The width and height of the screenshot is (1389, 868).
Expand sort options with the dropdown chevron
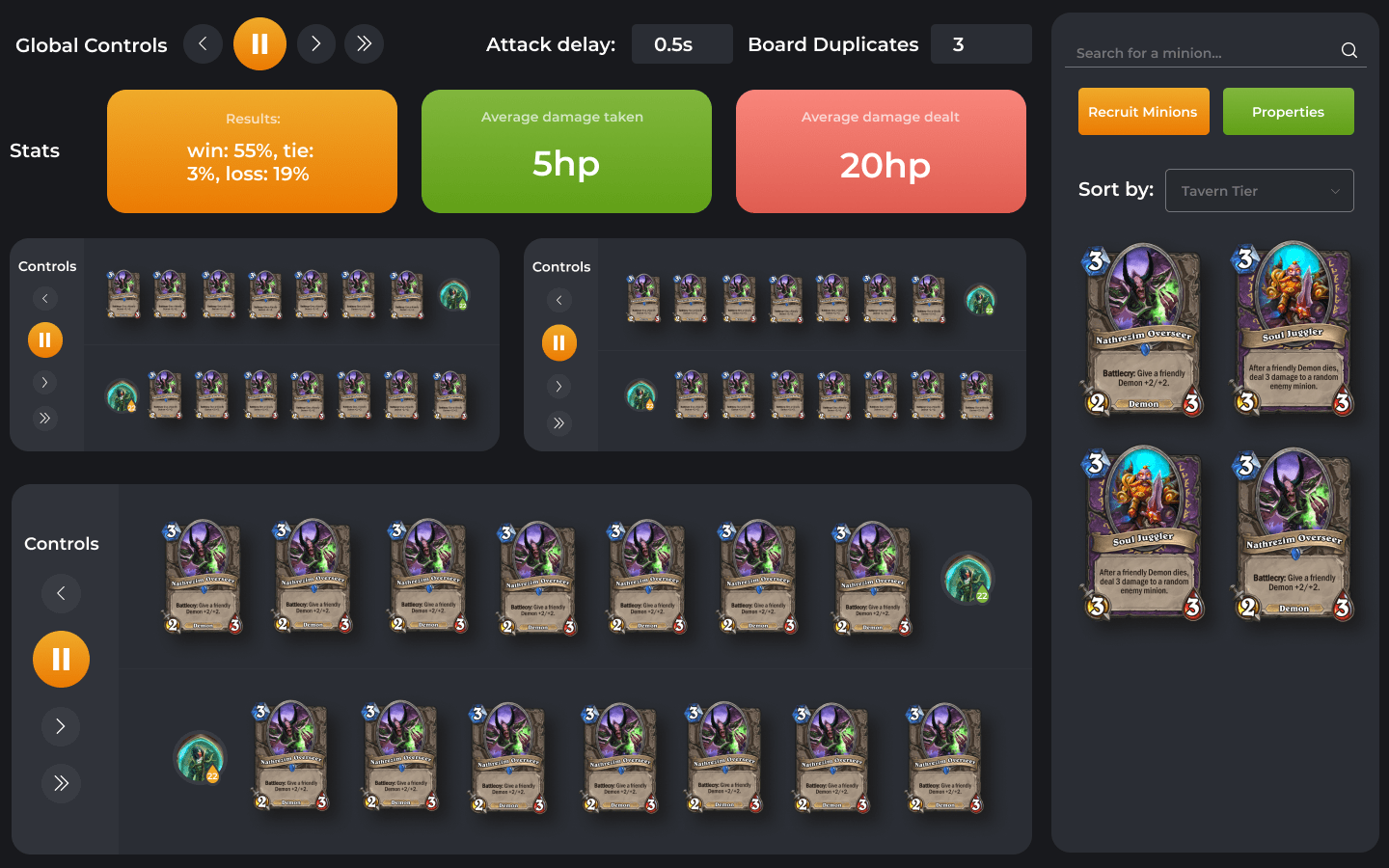click(1335, 191)
